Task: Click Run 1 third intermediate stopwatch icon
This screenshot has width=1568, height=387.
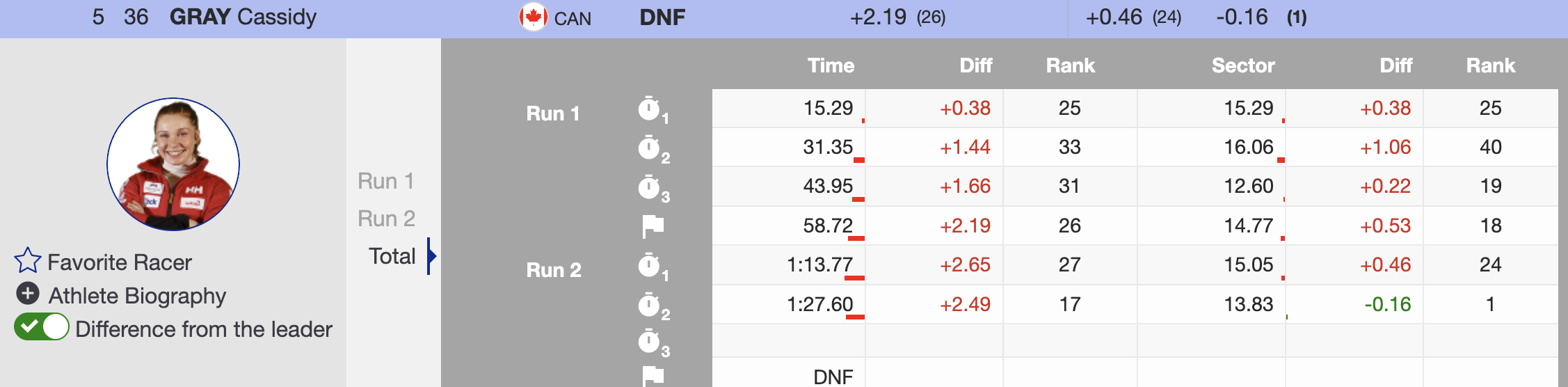Action: [x=649, y=187]
